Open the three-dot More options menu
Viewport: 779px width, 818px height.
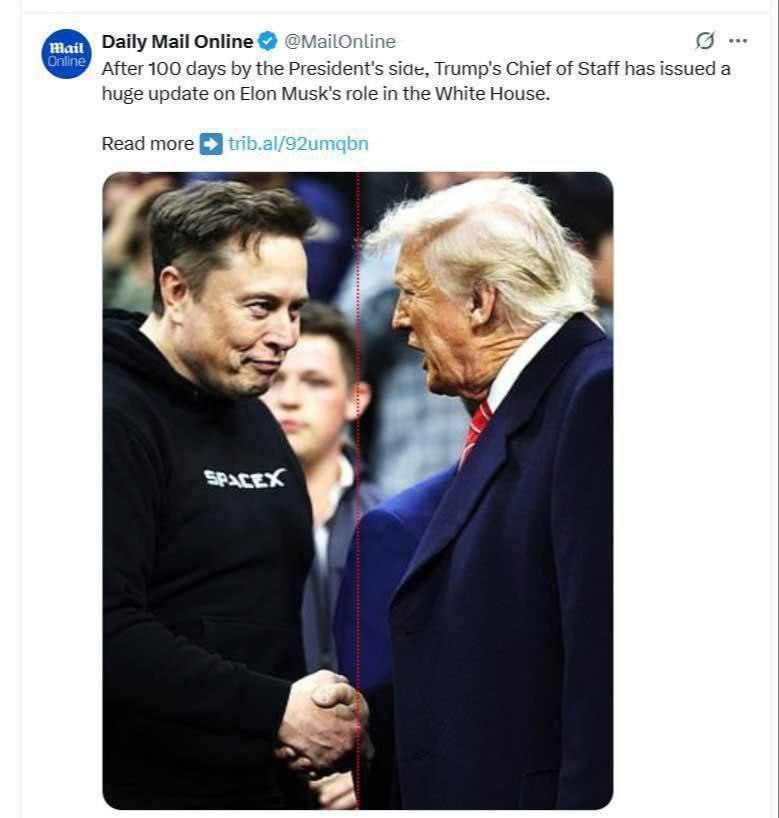coord(738,40)
